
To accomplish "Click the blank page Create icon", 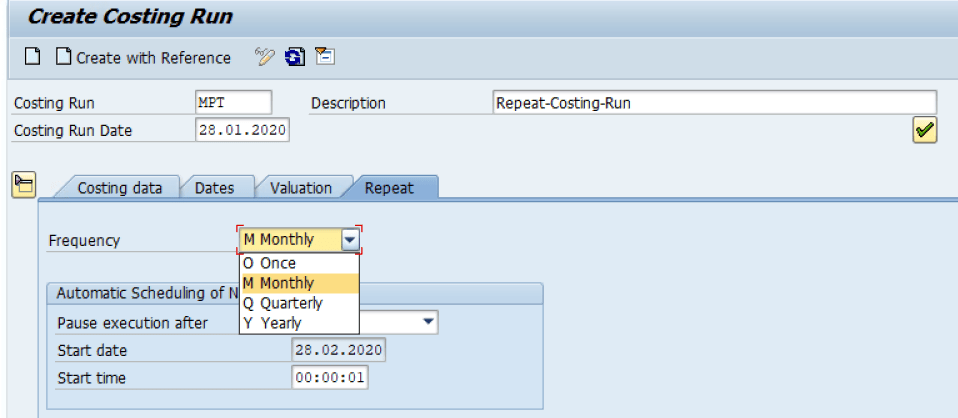I will [x=32, y=57].
